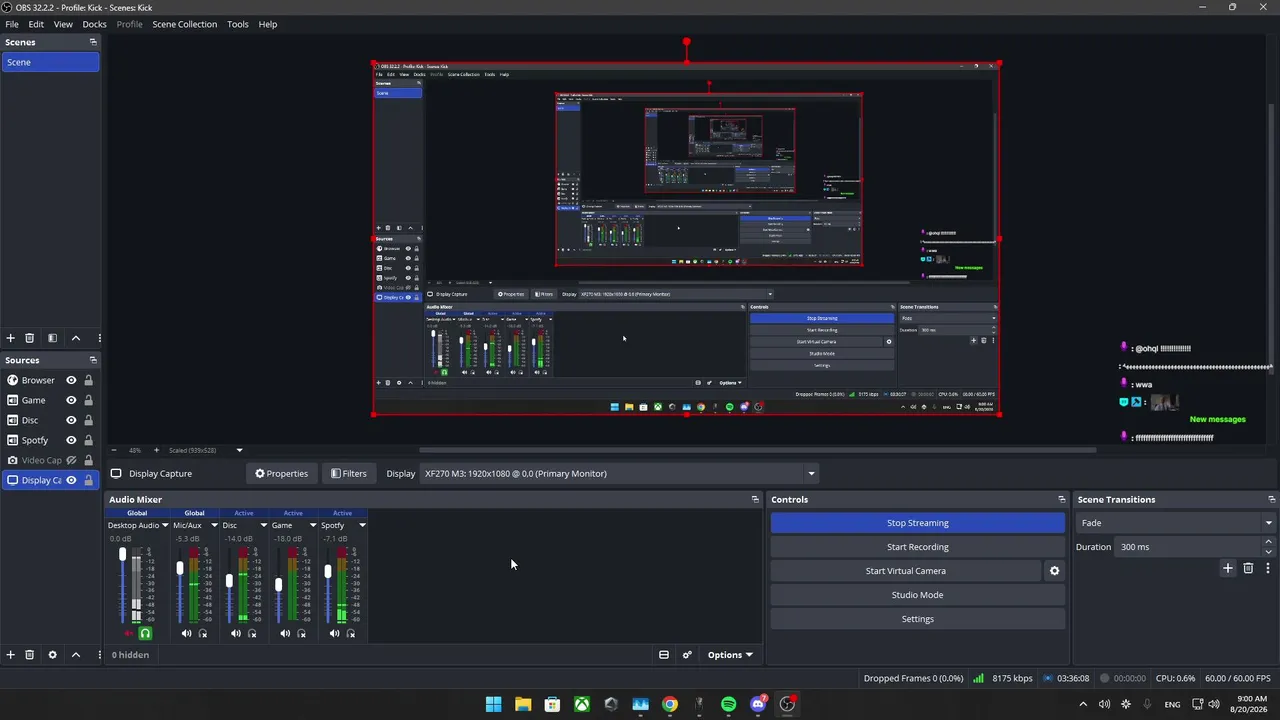Open scene filters icon in Scenes toolbar

point(52,338)
